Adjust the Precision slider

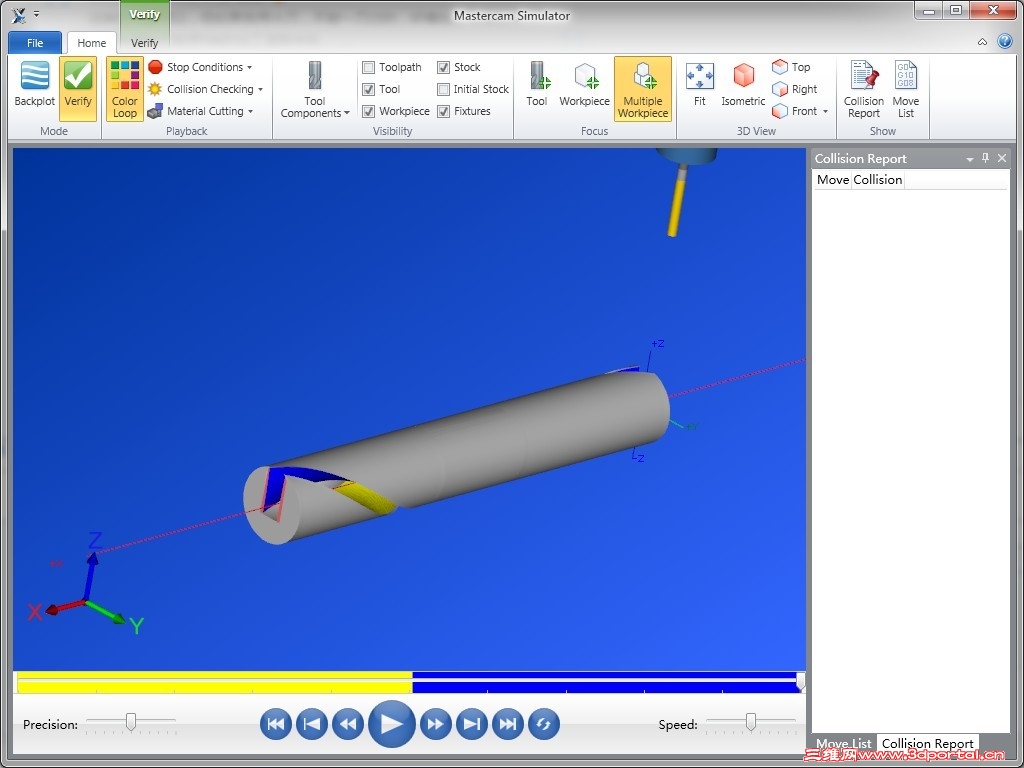tap(131, 722)
